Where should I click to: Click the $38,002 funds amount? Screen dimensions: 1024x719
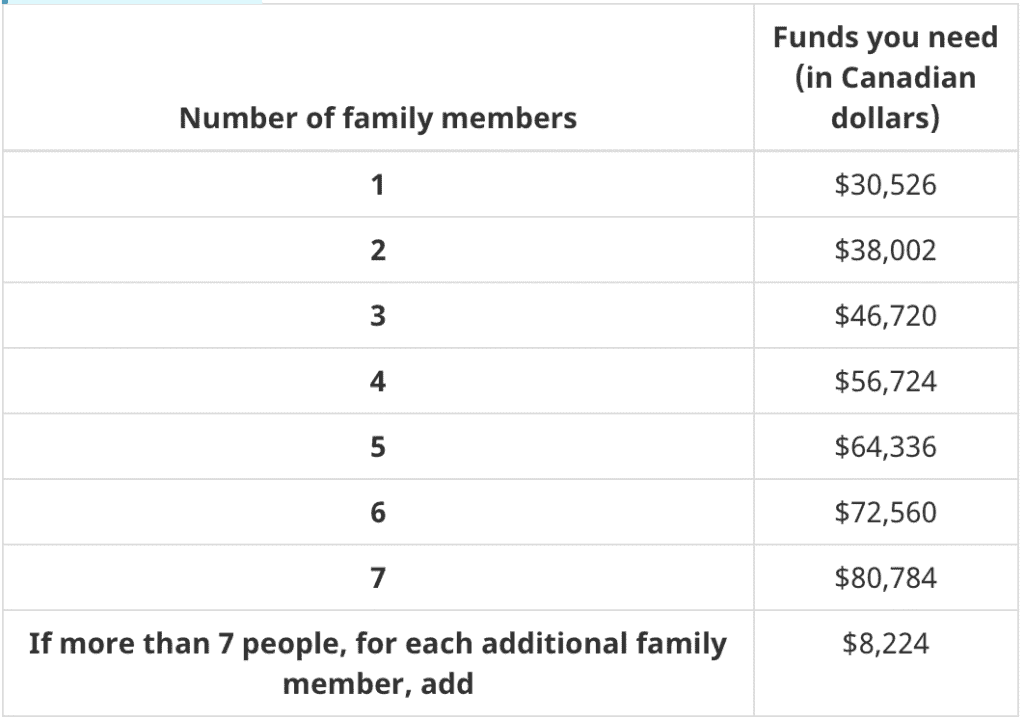885,251
